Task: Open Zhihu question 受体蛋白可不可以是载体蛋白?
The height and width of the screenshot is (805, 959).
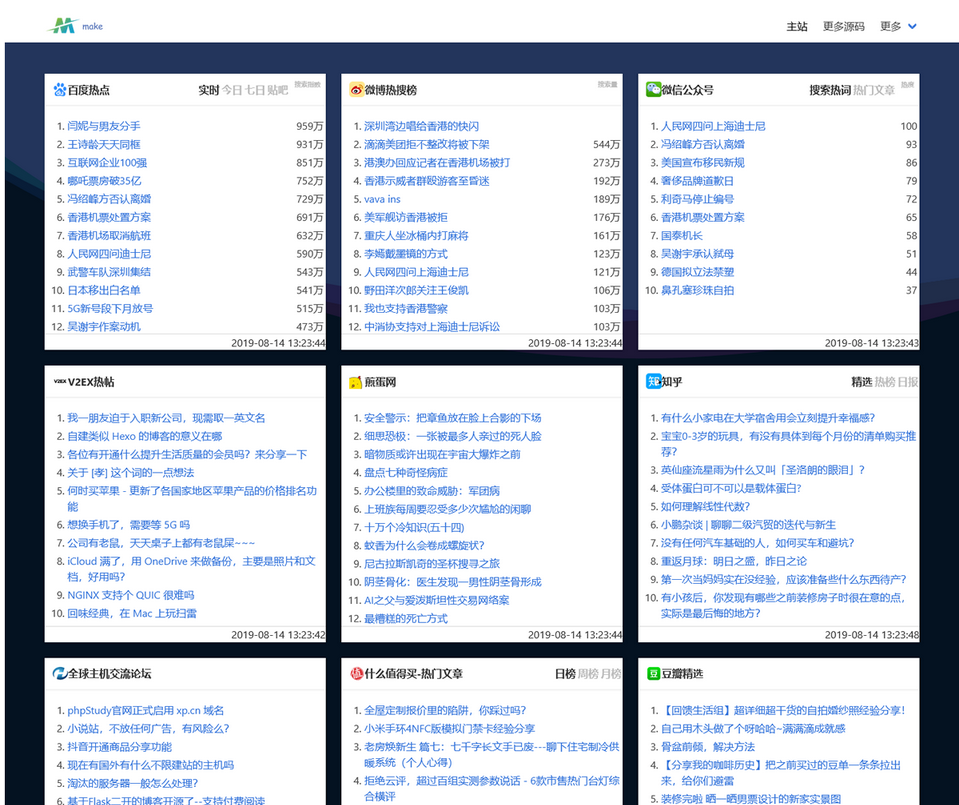Action: coord(731,488)
